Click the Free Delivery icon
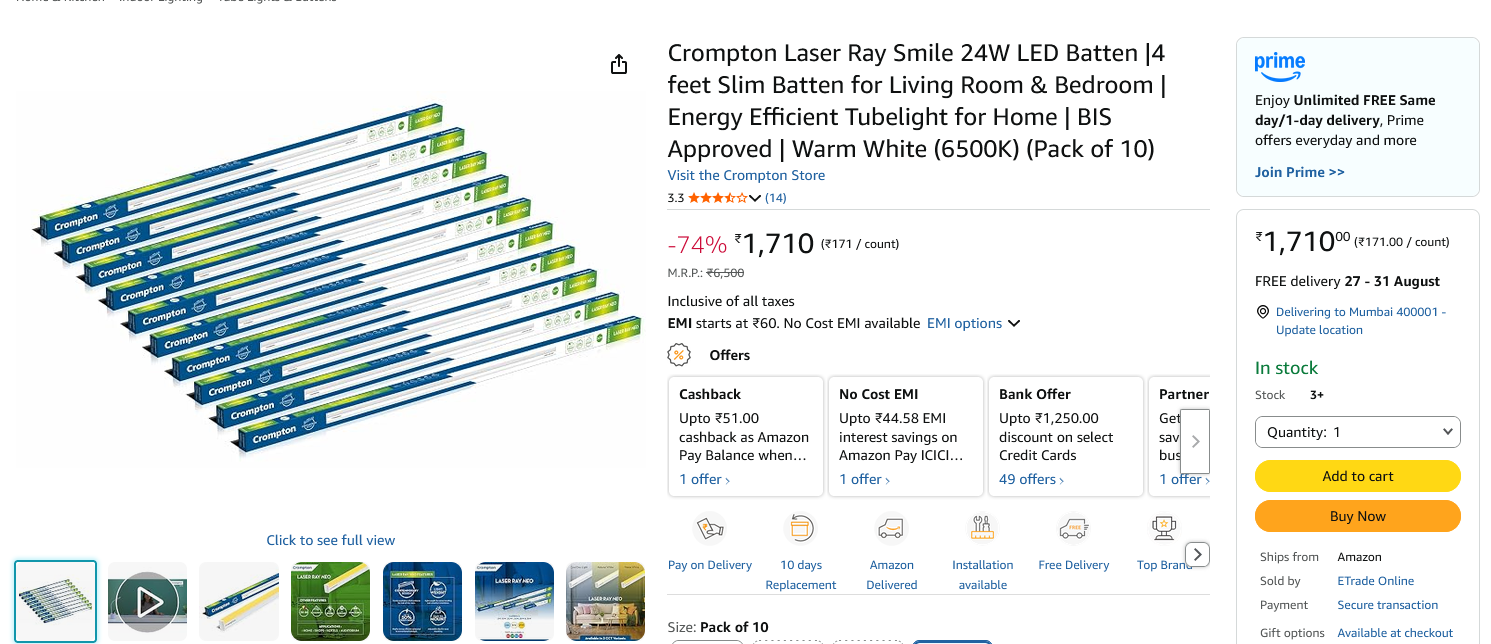The image size is (1491, 644). click(1073, 528)
